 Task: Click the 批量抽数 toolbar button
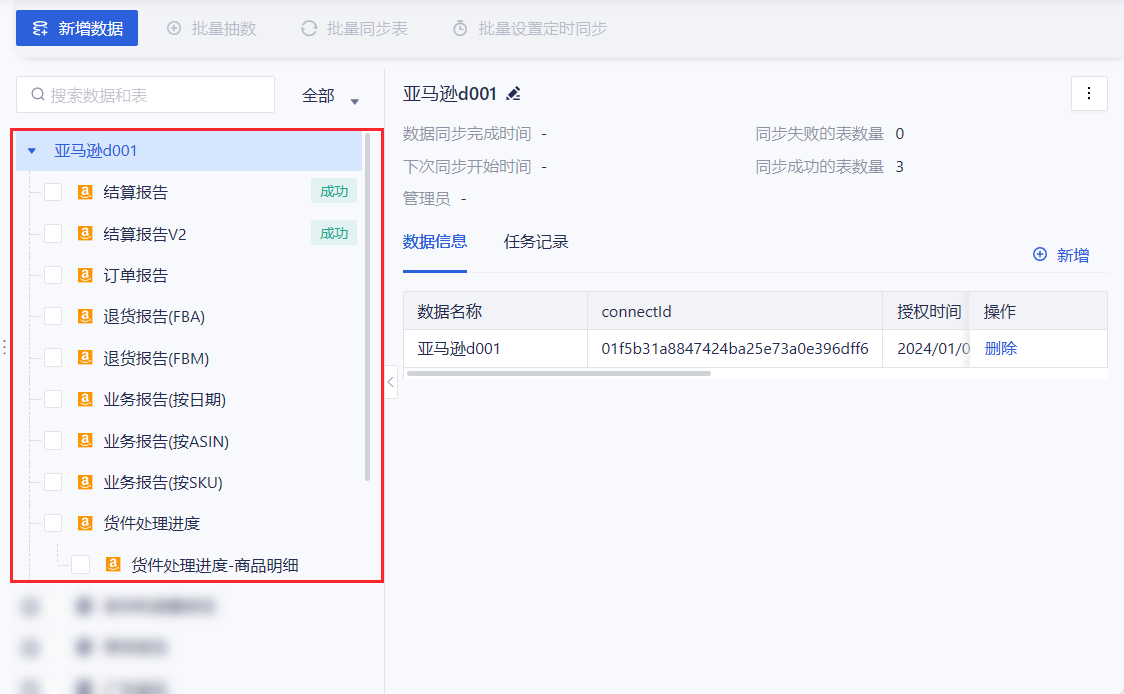(211, 29)
